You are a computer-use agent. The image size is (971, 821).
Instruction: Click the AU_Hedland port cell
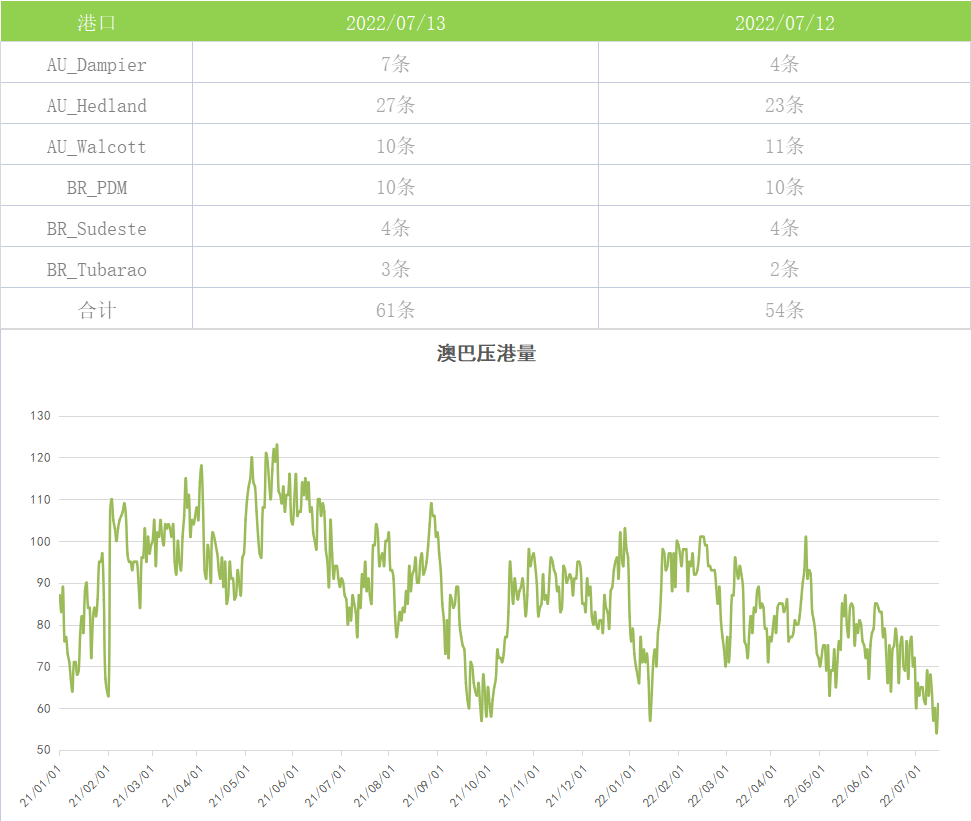[96, 106]
